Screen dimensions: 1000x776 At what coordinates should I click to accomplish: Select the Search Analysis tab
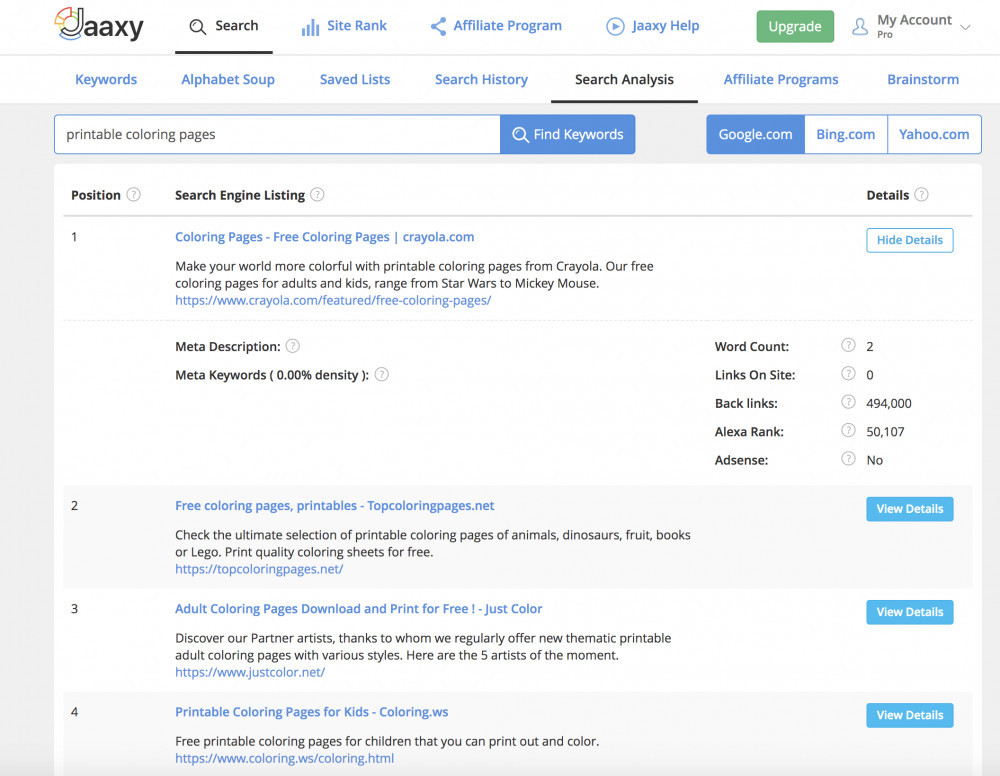tap(624, 80)
